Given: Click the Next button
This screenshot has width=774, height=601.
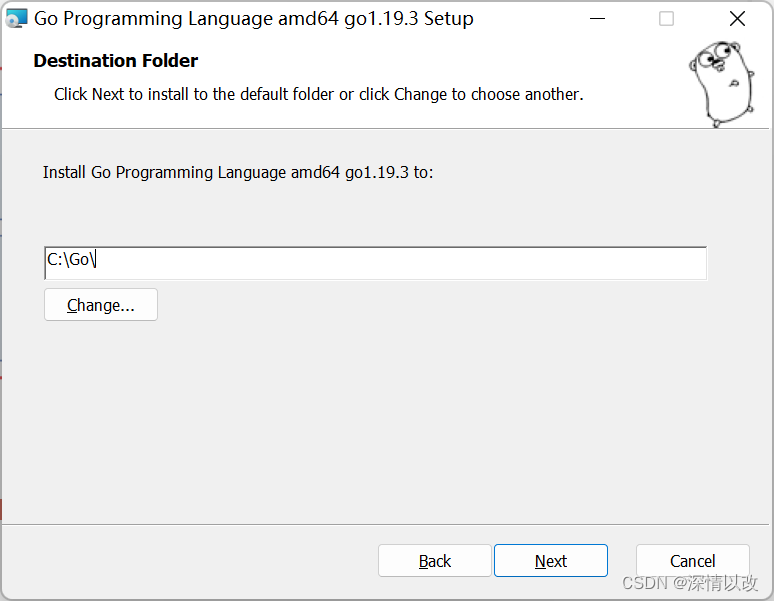Looking at the screenshot, I should pyautogui.click(x=550, y=561).
